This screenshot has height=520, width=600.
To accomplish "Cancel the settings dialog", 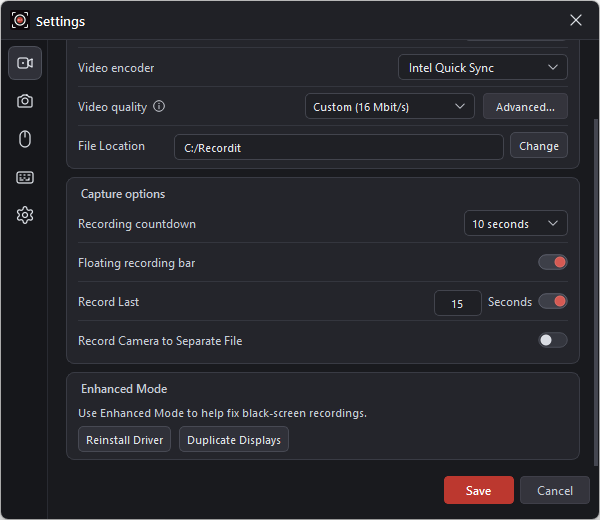I will point(554,490).
